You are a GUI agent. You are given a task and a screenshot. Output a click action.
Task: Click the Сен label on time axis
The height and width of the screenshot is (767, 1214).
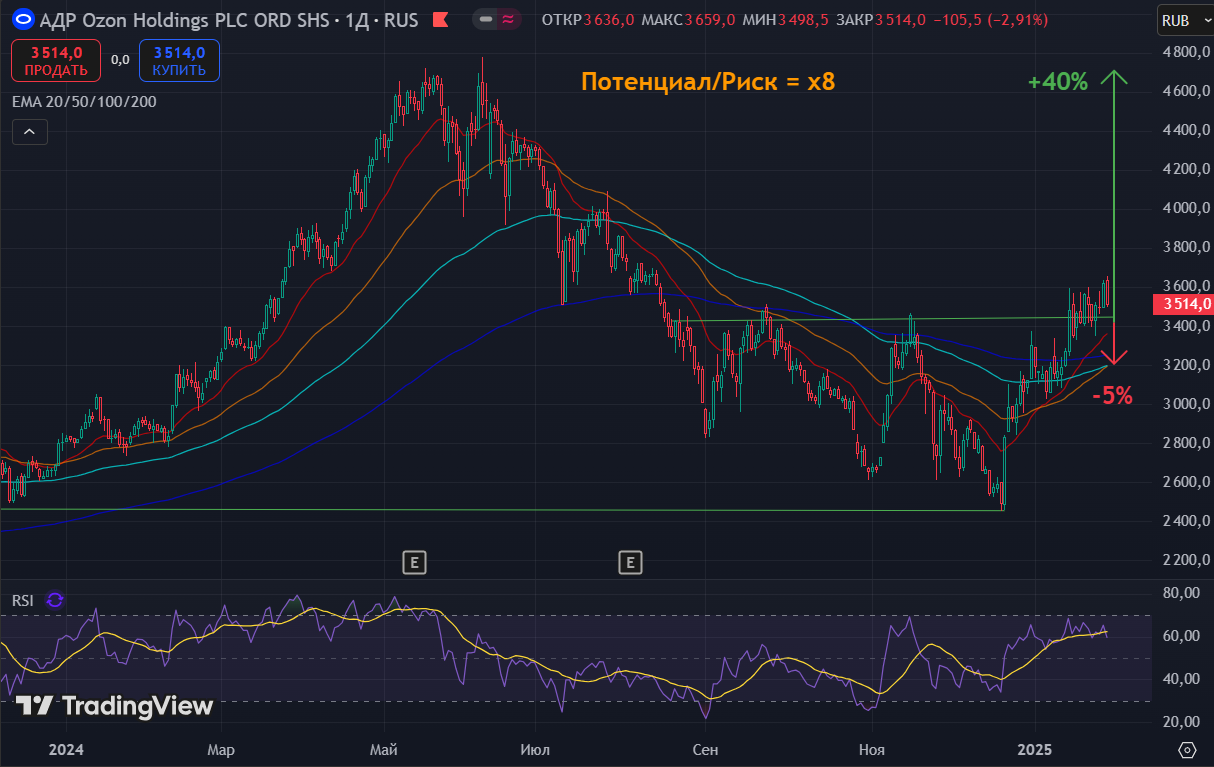[x=705, y=749]
